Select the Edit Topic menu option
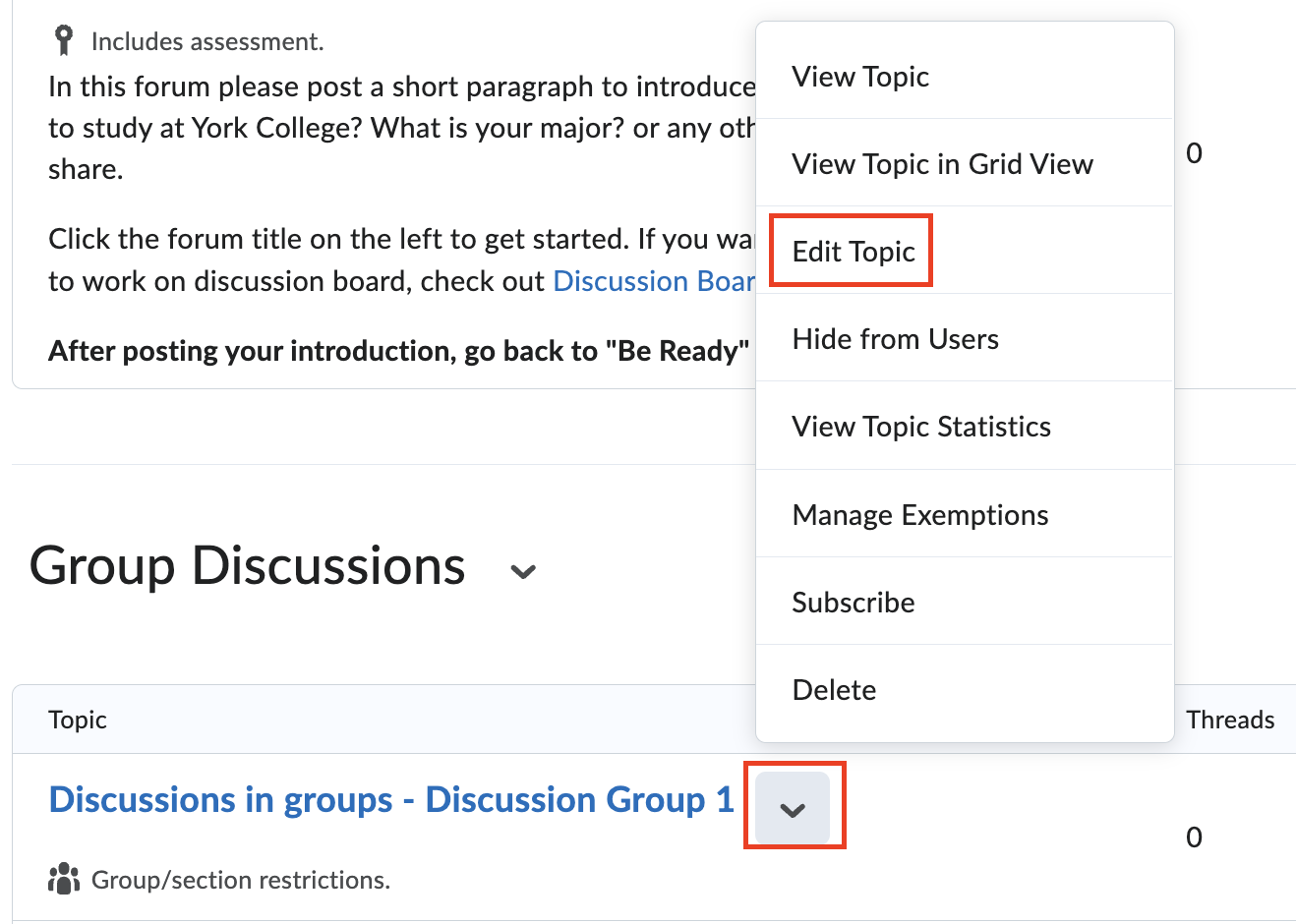This screenshot has height=924, width=1296. click(x=853, y=252)
